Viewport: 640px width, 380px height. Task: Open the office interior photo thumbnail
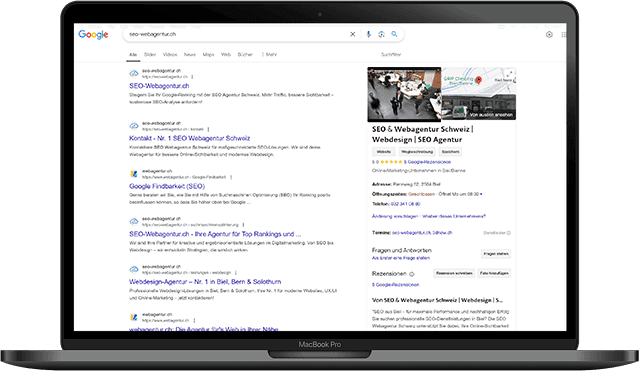tap(404, 95)
